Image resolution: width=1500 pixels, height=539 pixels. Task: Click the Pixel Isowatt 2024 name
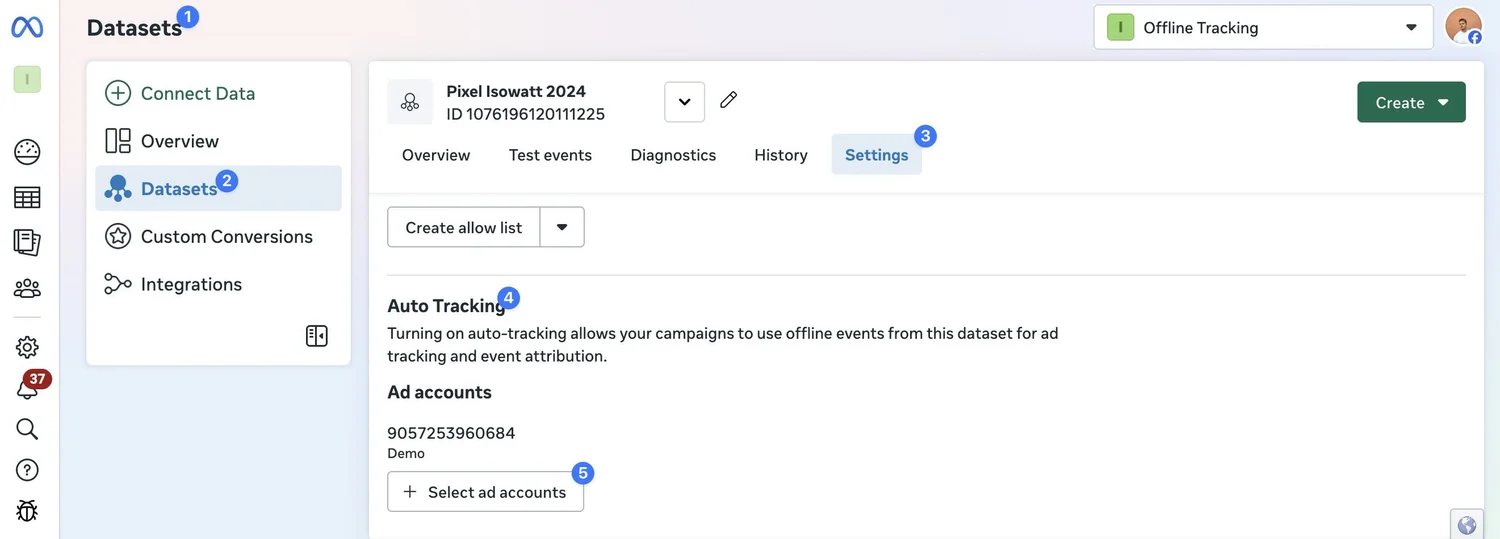coord(516,91)
